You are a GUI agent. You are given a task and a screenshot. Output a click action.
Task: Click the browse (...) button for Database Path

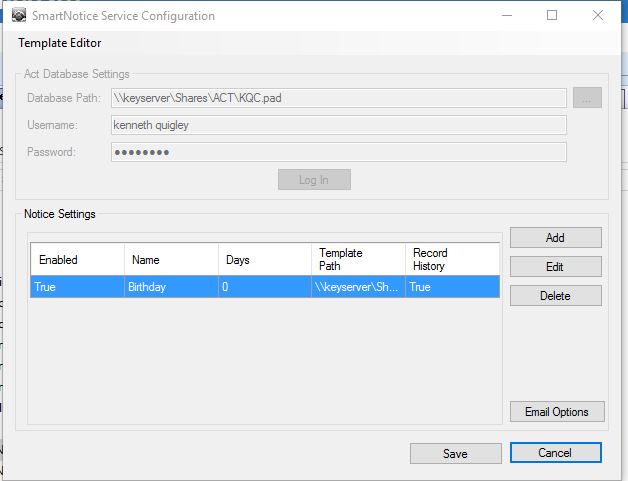click(x=587, y=98)
